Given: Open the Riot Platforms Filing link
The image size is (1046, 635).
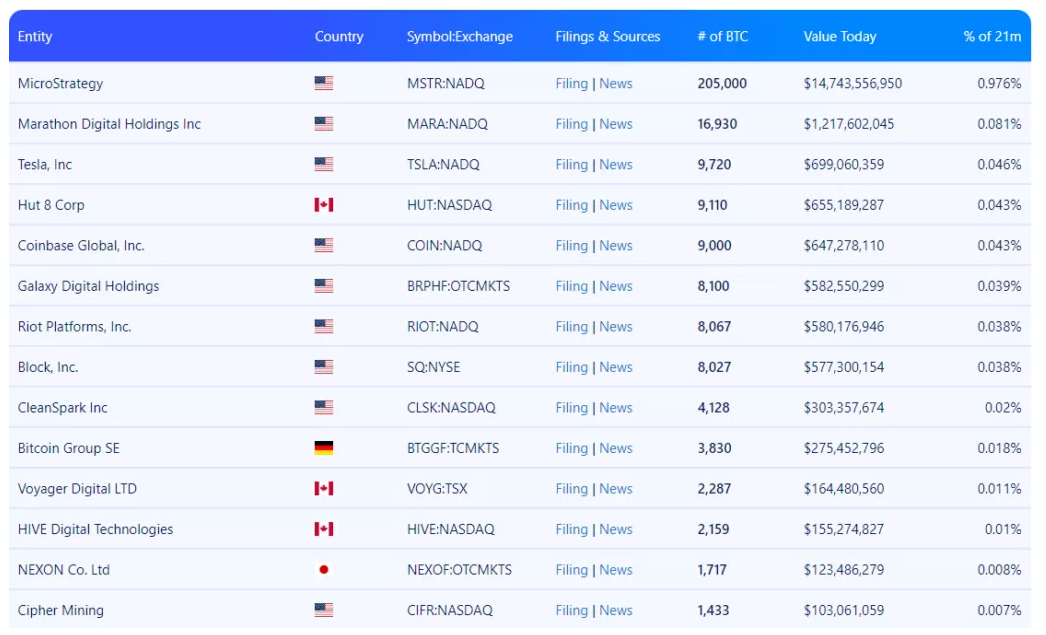Looking at the screenshot, I should (x=571, y=327).
